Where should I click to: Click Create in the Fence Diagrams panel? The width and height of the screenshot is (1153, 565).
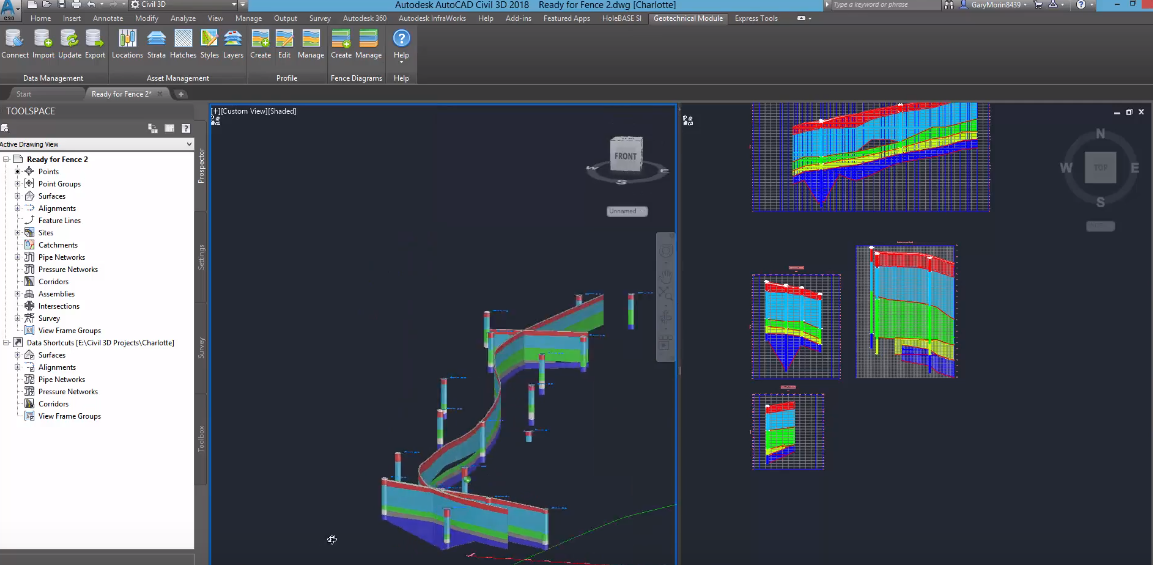click(341, 40)
